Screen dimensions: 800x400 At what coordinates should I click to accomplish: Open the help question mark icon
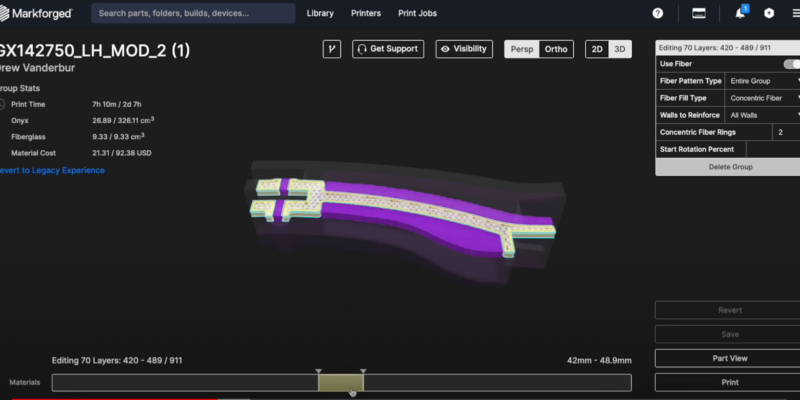click(x=657, y=13)
